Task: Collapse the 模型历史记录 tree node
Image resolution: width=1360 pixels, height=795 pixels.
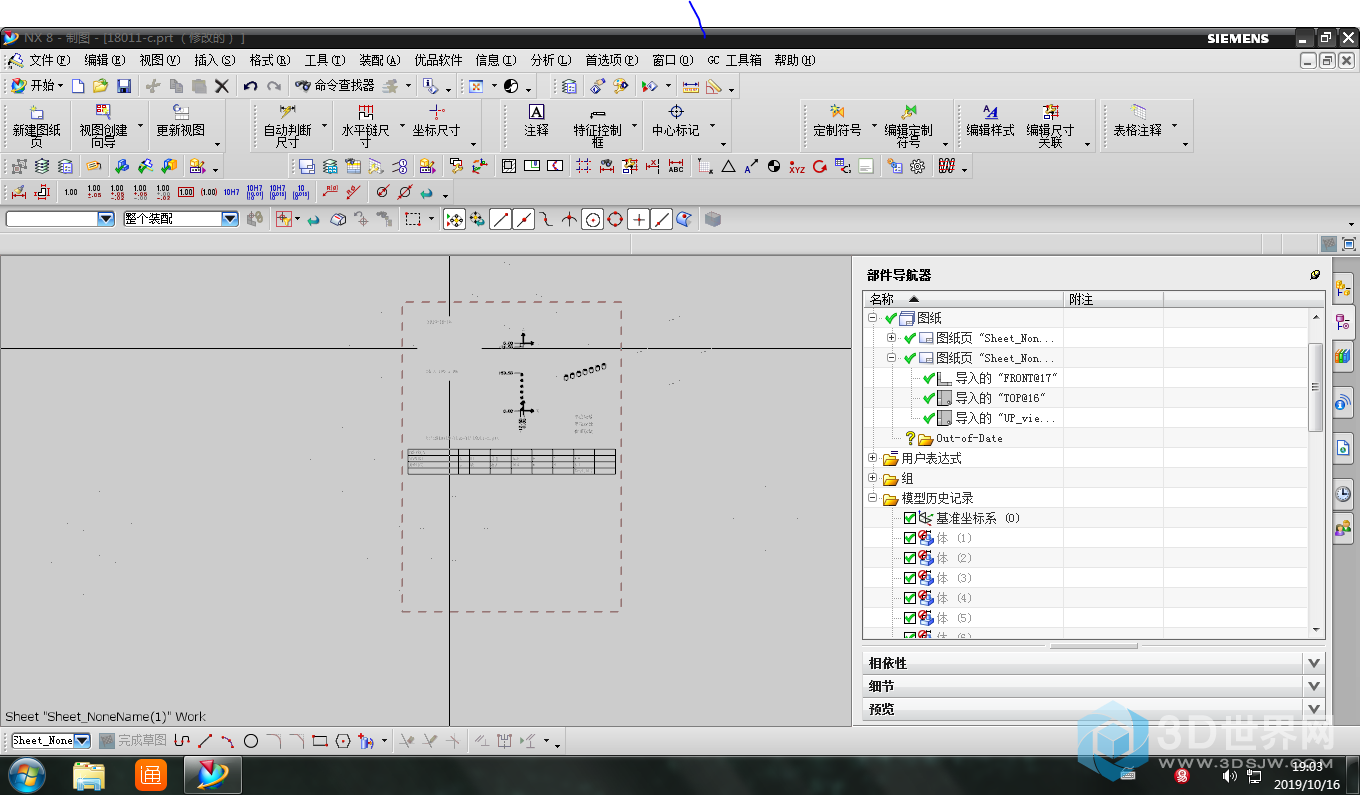Action: pos(873,498)
